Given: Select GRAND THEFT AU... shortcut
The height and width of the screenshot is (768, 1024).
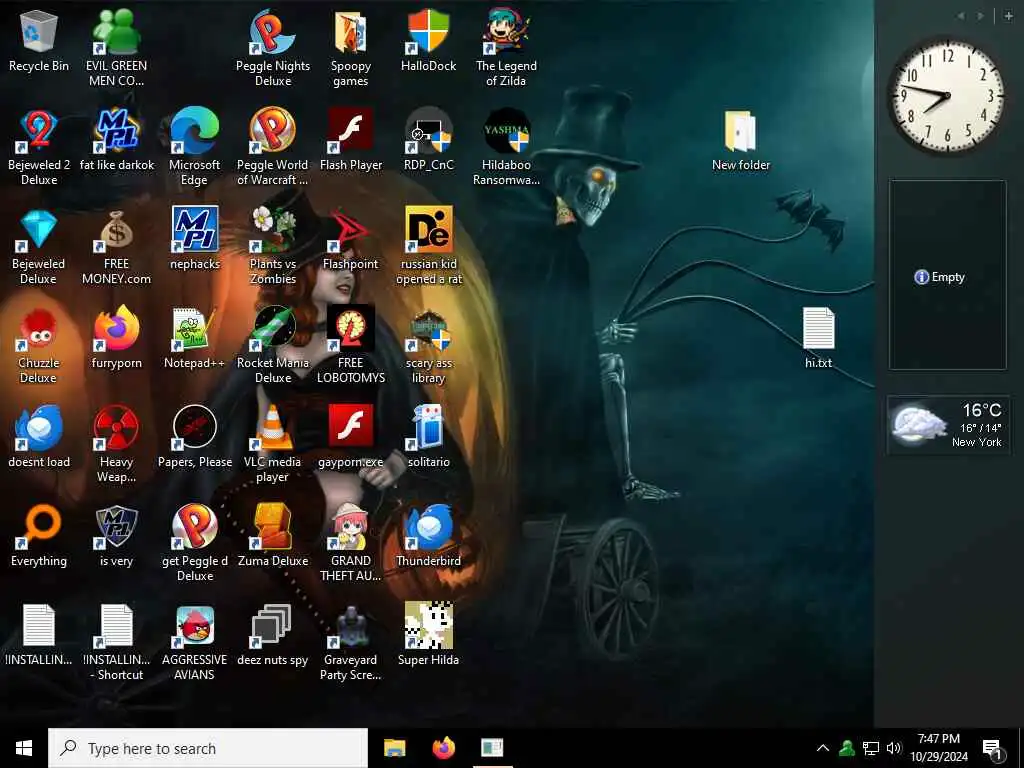Looking at the screenshot, I should click(351, 544).
